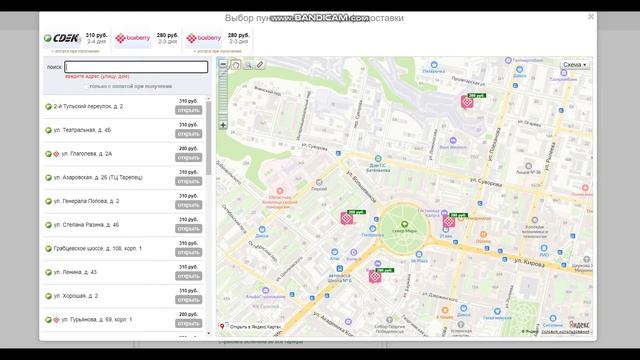The image size is (640, 360).
Task: Open the Схема map type dropdown
Action: click(x=575, y=64)
